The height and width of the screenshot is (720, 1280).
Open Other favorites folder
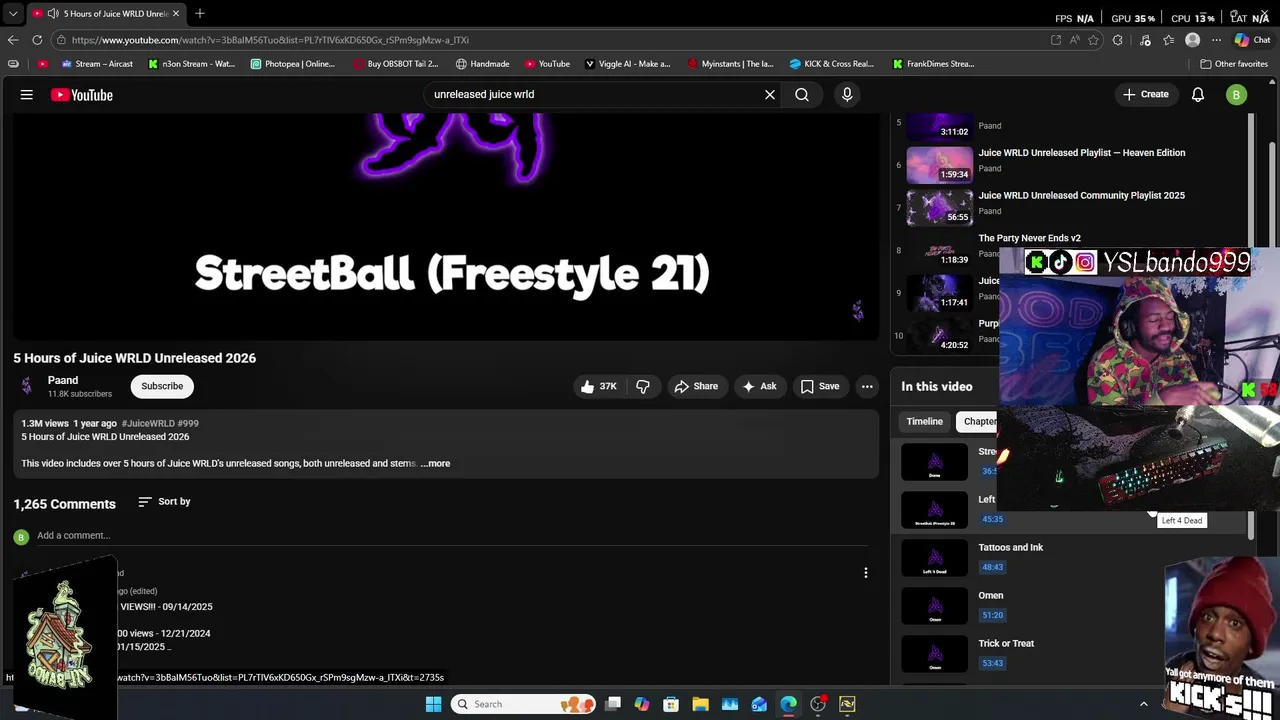(1234, 64)
